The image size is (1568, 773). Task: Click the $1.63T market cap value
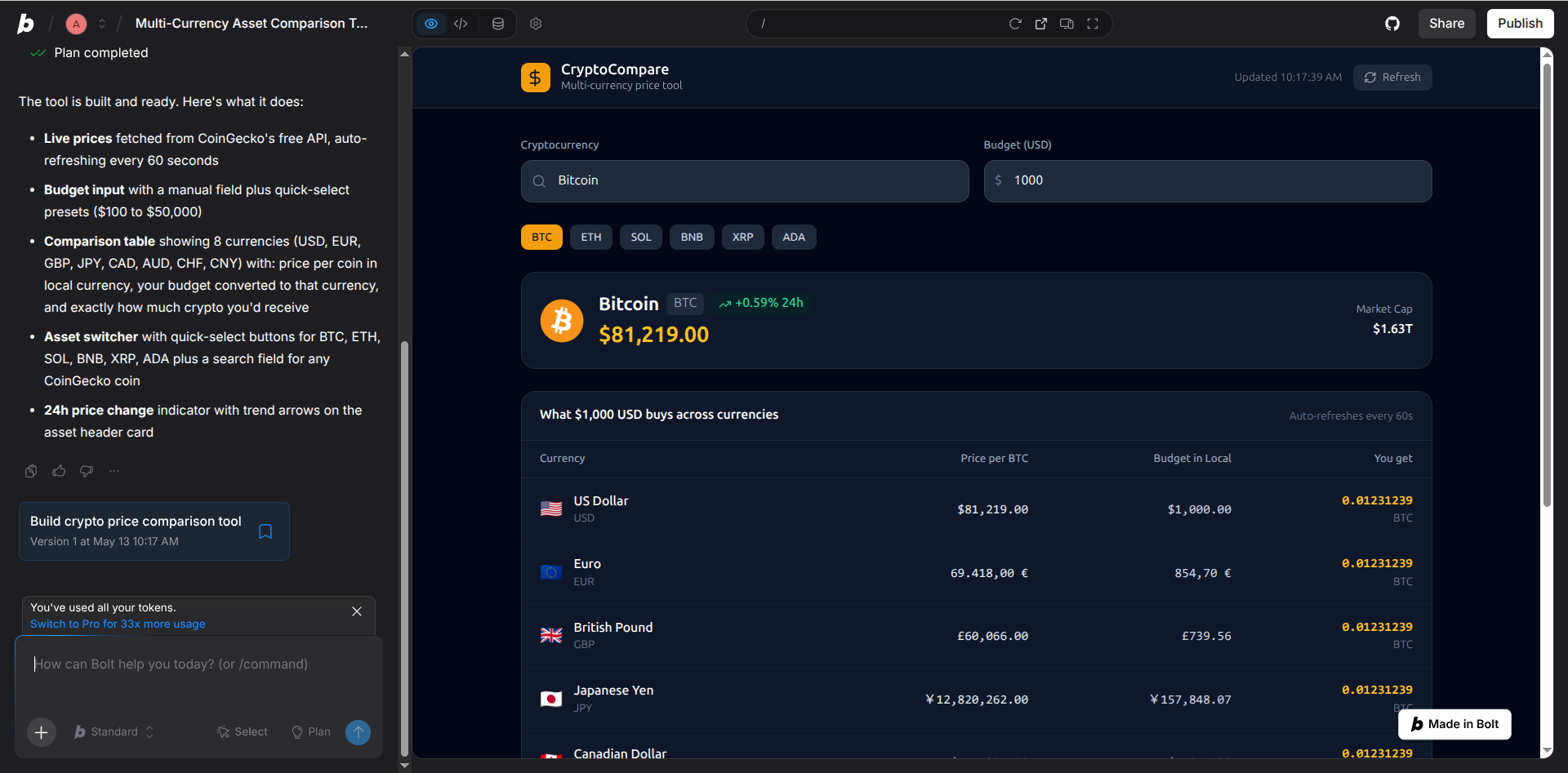[x=1392, y=329]
